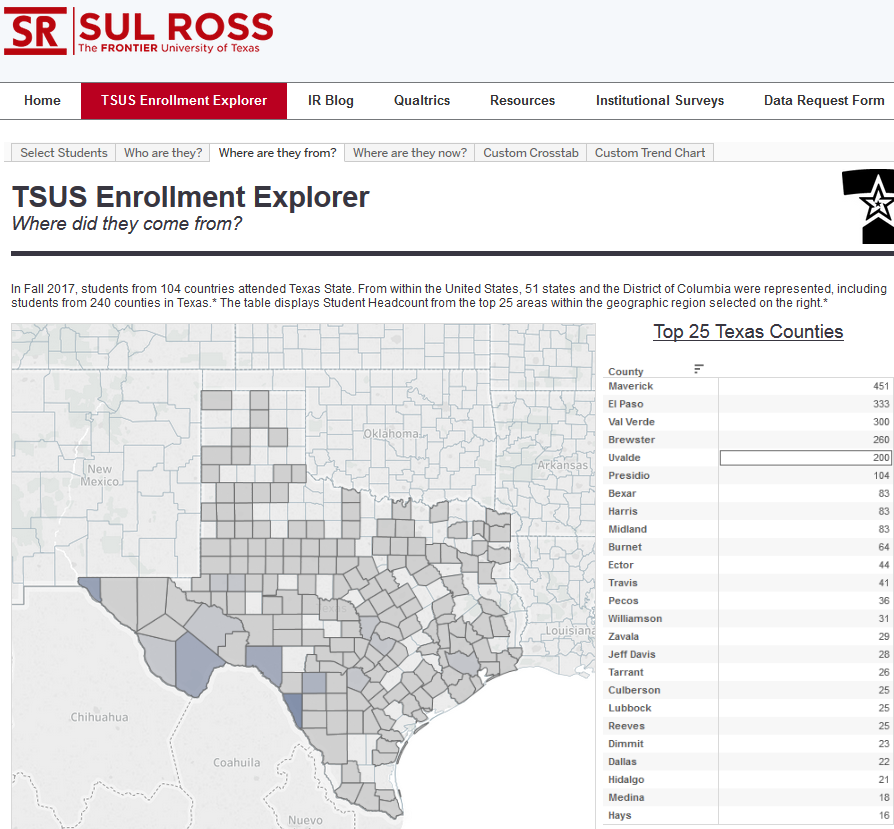Open the Data Request Form page
Viewport: 894px width, 829px height.
tap(824, 100)
